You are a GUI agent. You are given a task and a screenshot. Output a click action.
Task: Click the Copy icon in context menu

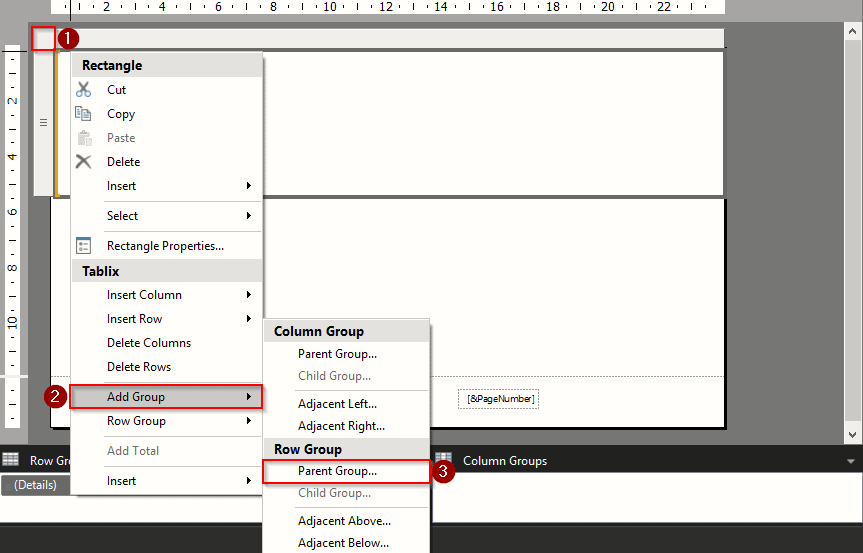(83, 113)
